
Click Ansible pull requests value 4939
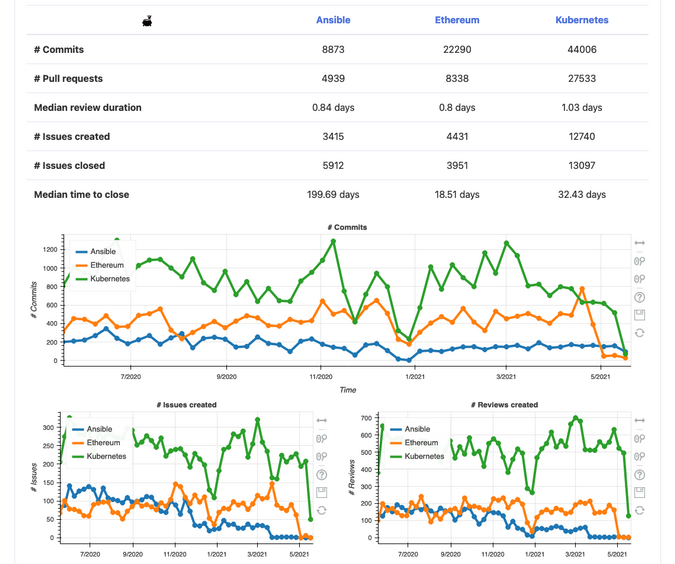(x=333, y=78)
